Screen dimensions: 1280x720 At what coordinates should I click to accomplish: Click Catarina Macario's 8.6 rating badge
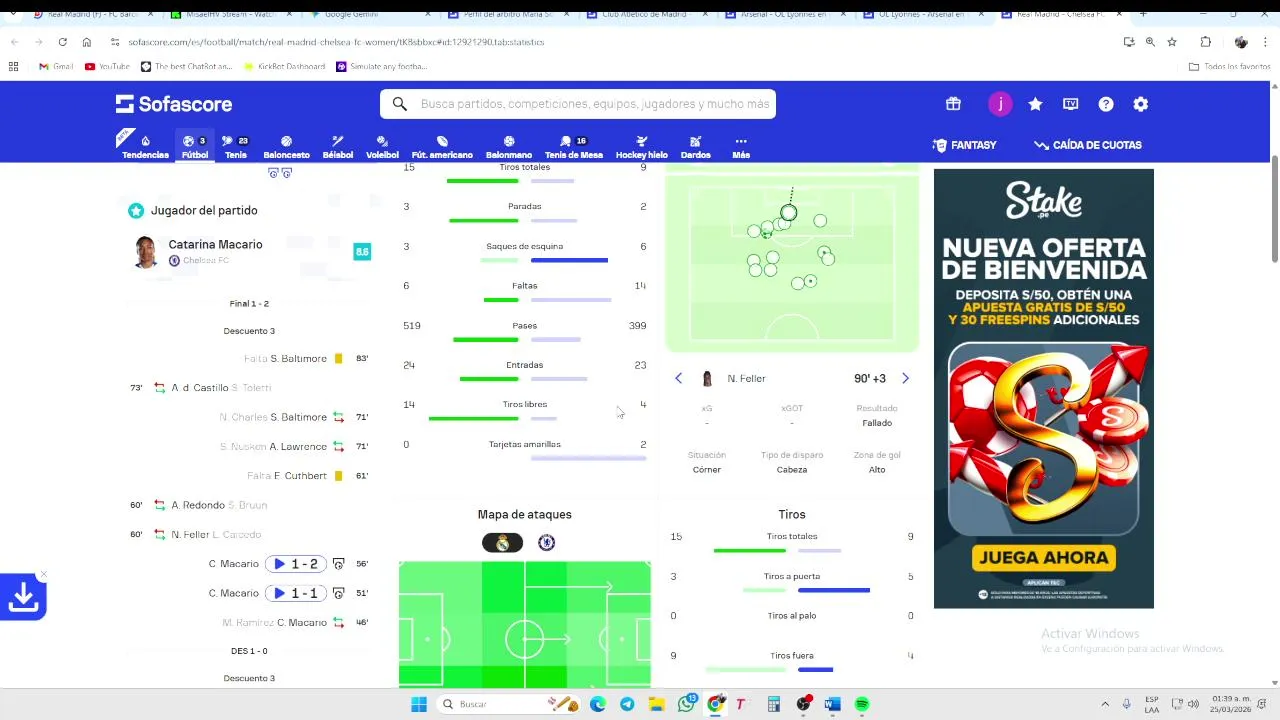[x=362, y=251]
